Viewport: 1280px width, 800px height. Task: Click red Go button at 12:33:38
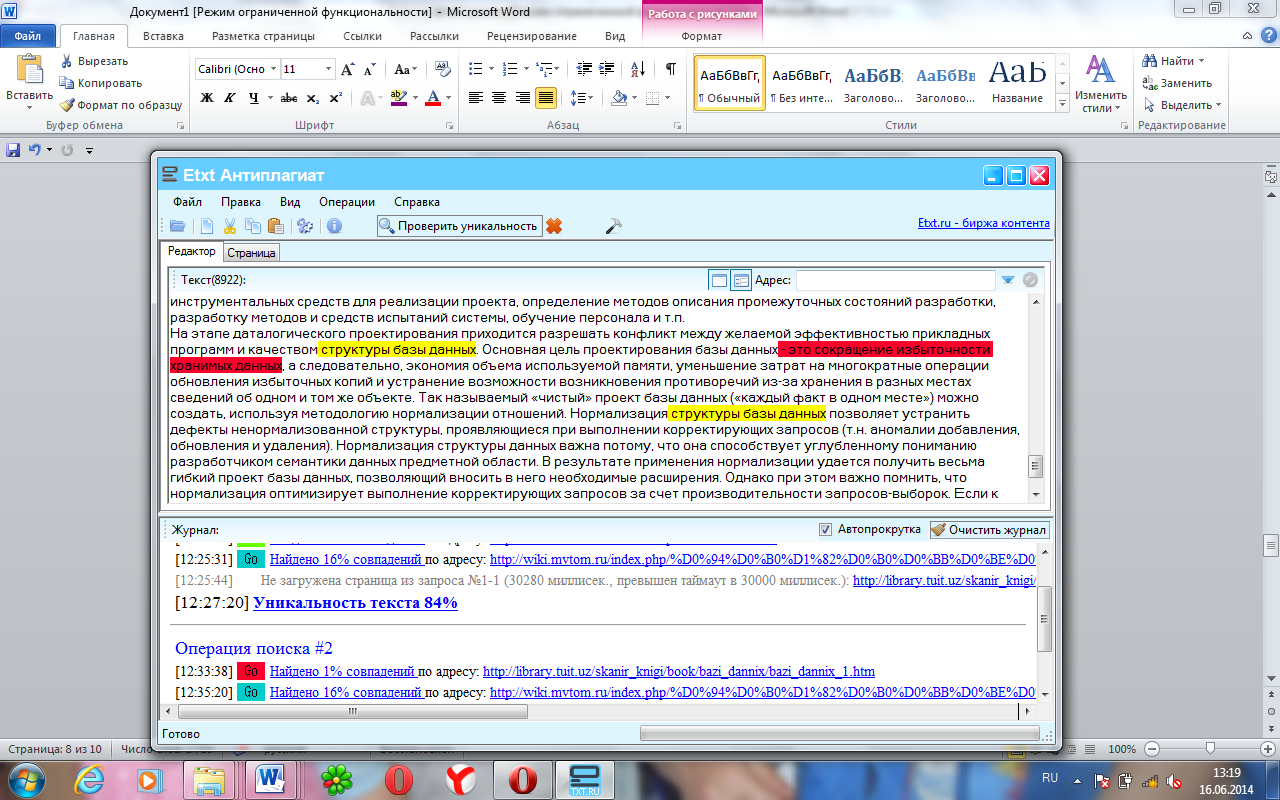[250, 671]
